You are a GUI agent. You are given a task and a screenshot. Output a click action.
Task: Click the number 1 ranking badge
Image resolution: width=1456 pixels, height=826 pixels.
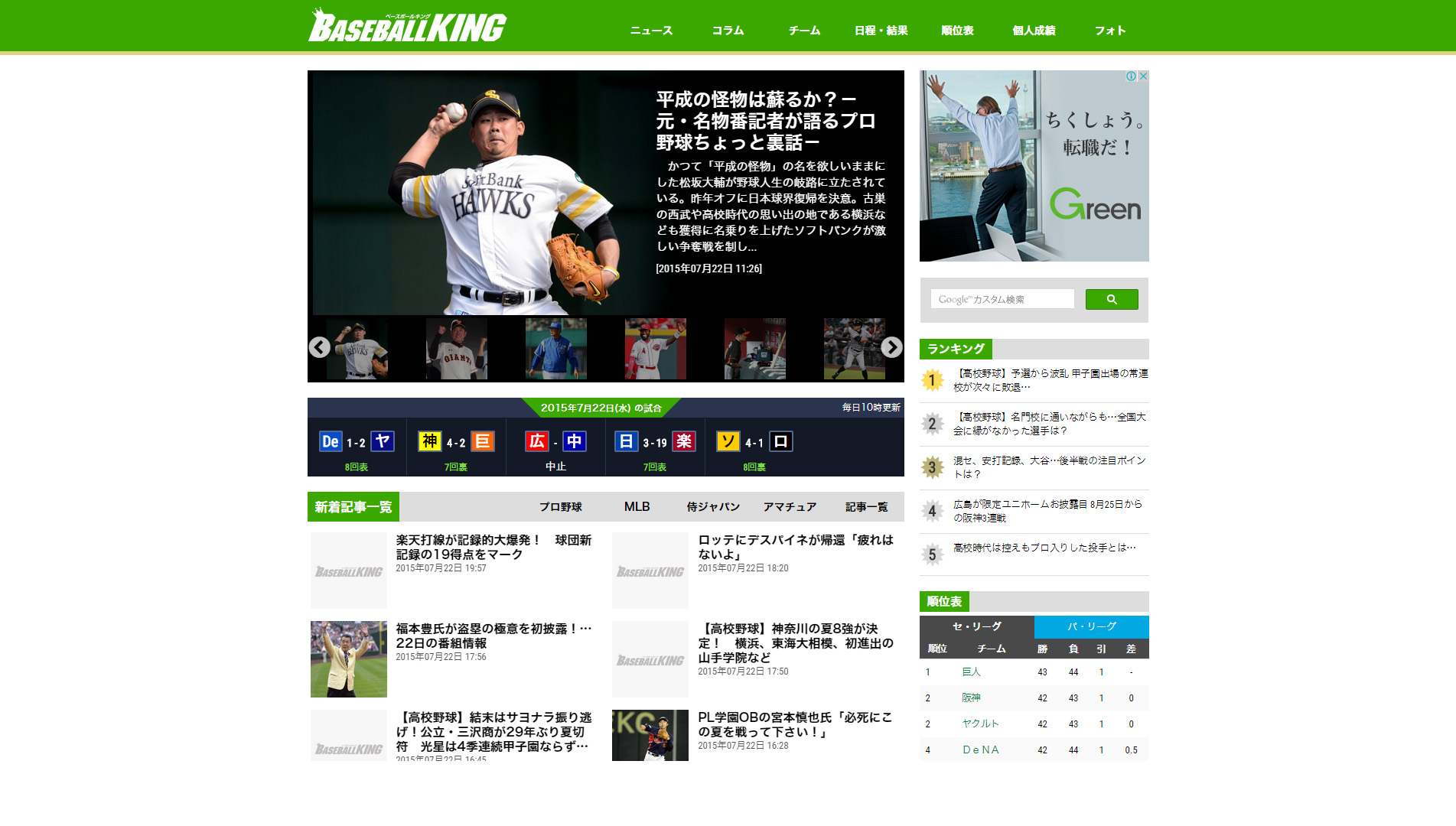click(932, 380)
